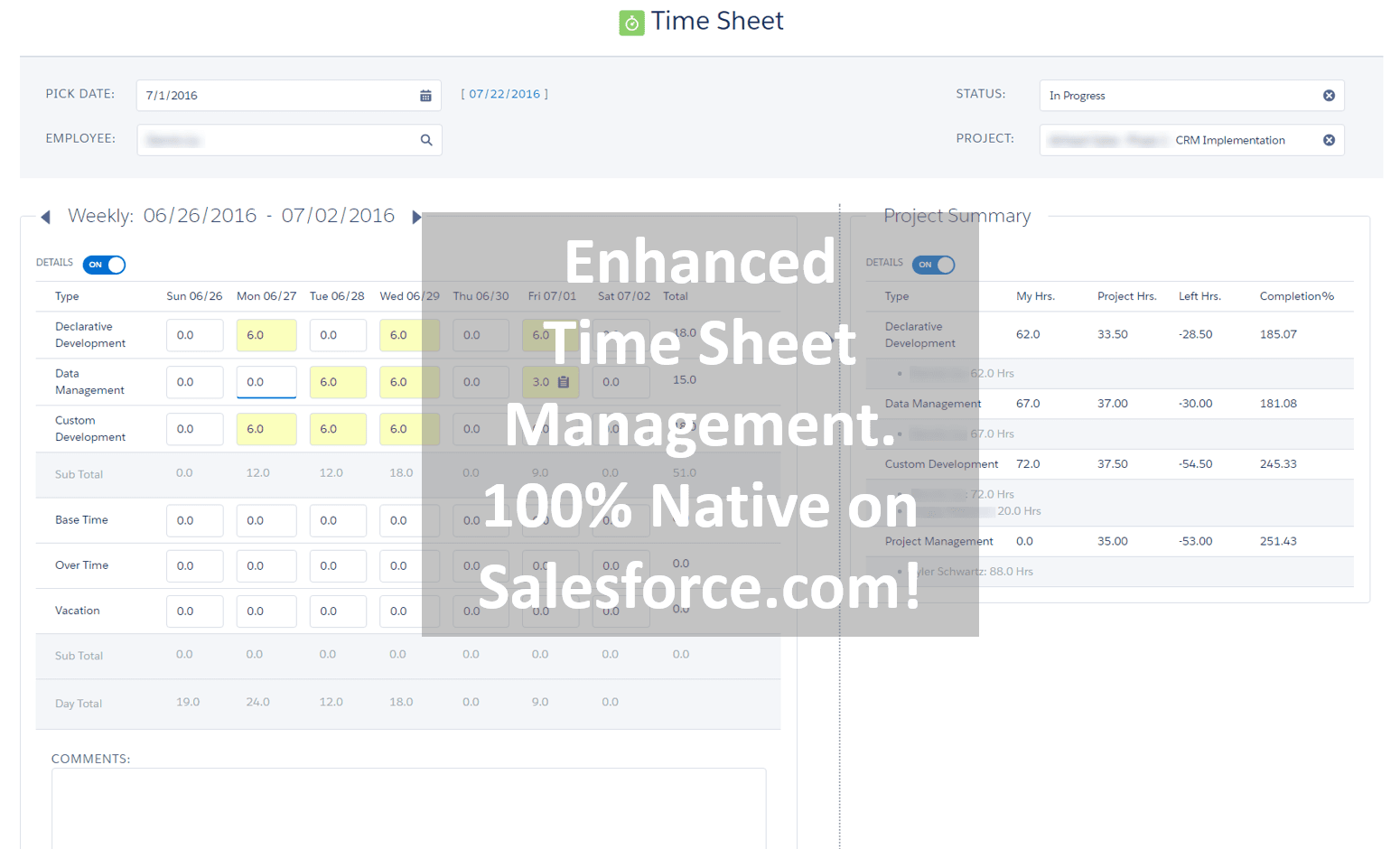Toggle the weekly Details switch off
1400x849 pixels.
point(104,265)
